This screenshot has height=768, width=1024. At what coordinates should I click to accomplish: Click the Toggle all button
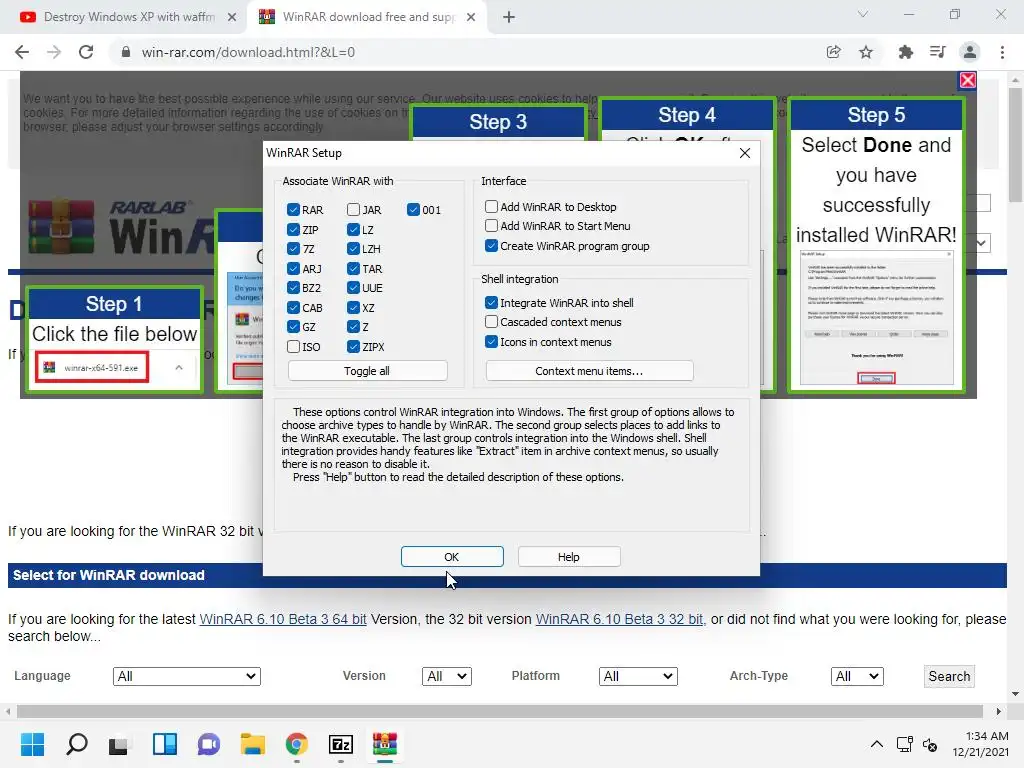(367, 371)
